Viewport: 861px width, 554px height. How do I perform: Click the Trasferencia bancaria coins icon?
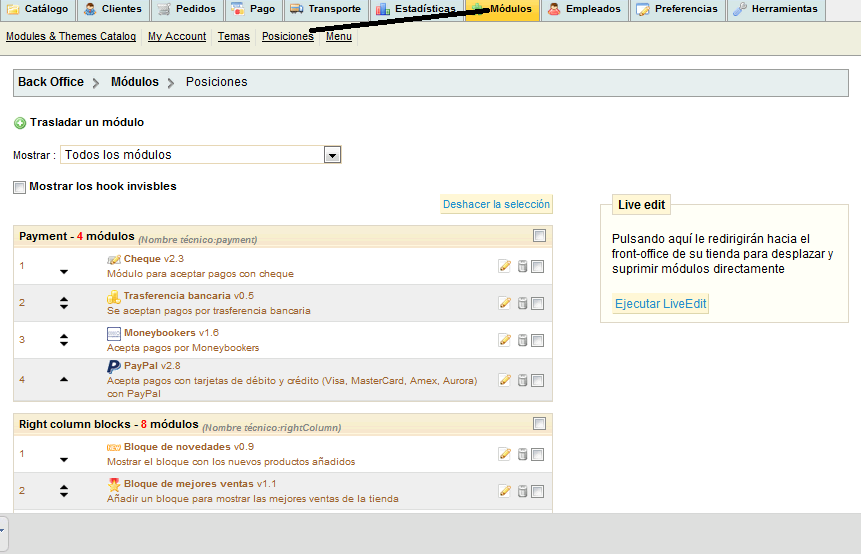click(114, 296)
